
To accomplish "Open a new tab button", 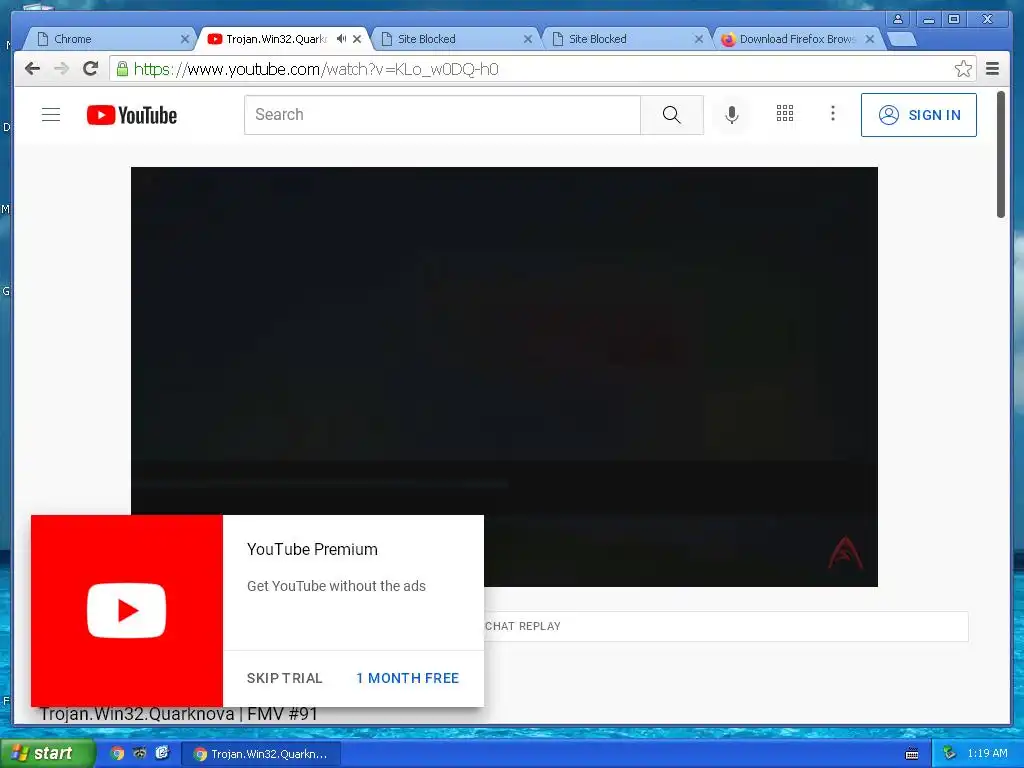I will (x=902, y=39).
